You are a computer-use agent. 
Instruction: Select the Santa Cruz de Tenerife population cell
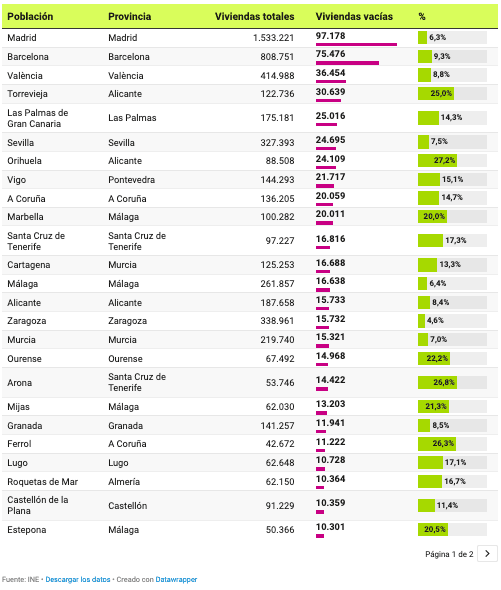(36, 241)
